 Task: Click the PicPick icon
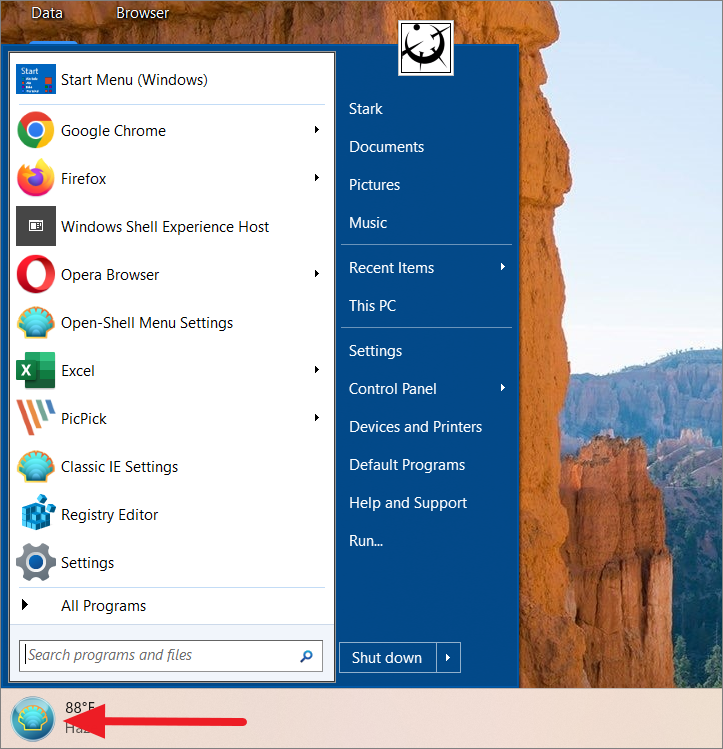click(x=35, y=419)
